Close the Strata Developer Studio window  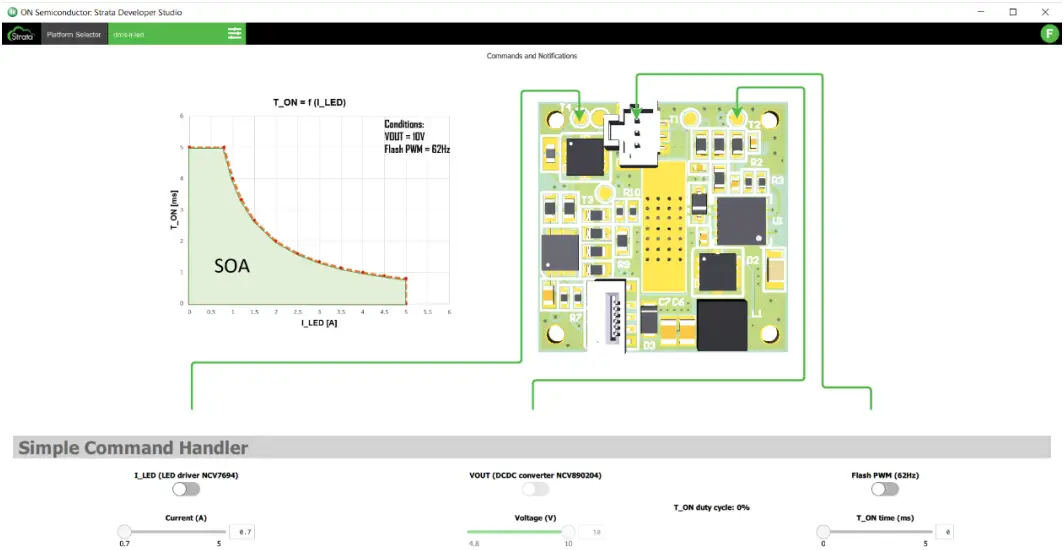(1045, 12)
